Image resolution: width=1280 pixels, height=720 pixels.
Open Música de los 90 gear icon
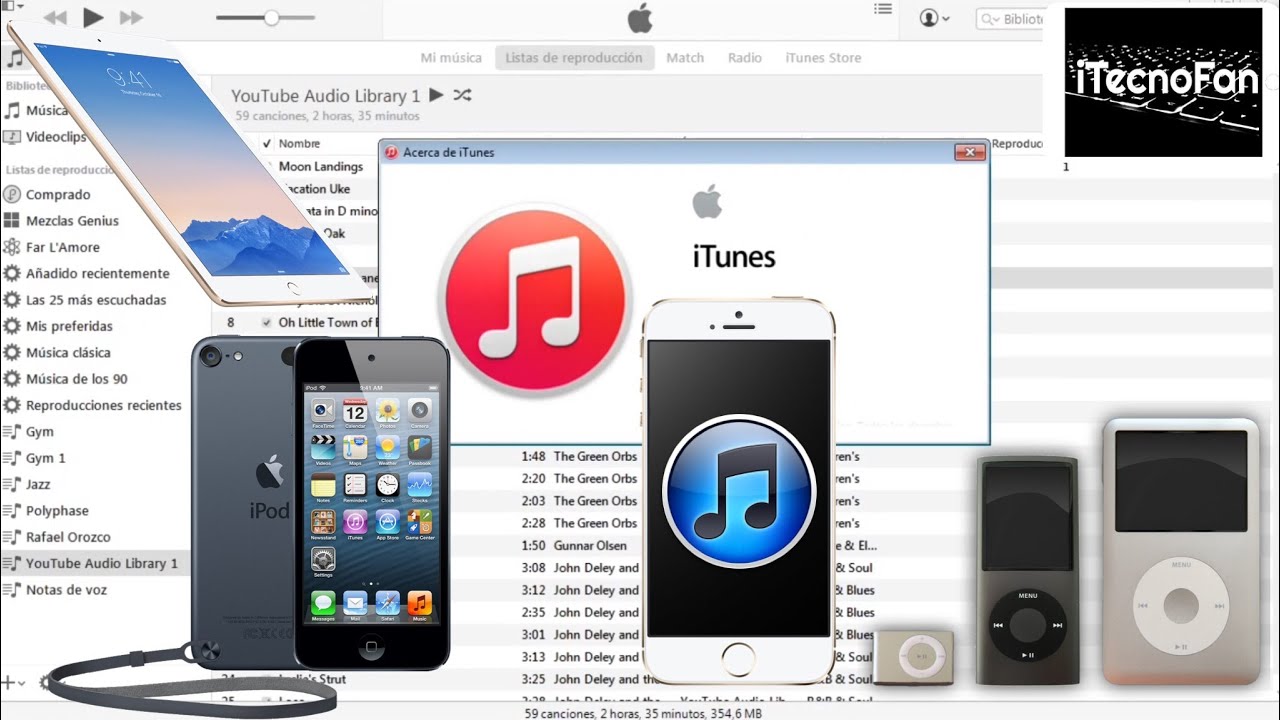tap(12, 379)
